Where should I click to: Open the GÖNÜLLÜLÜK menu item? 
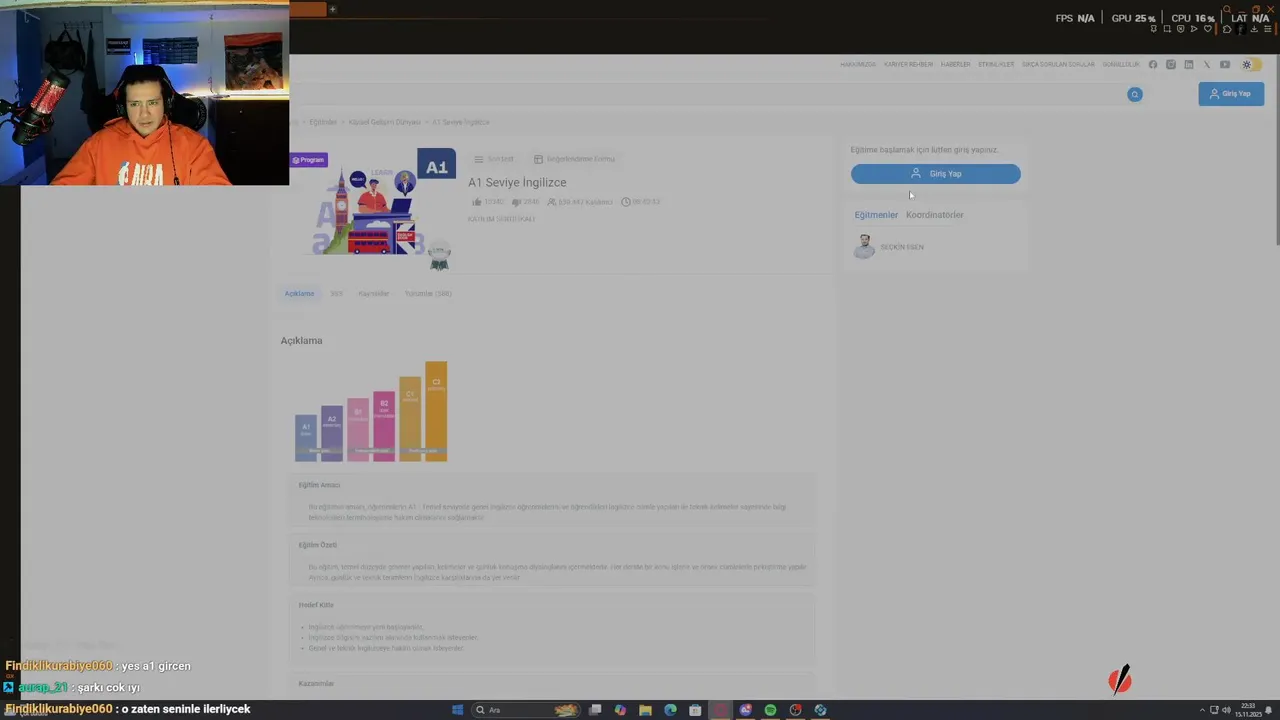pyautogui.click(x=1121, y=64)
